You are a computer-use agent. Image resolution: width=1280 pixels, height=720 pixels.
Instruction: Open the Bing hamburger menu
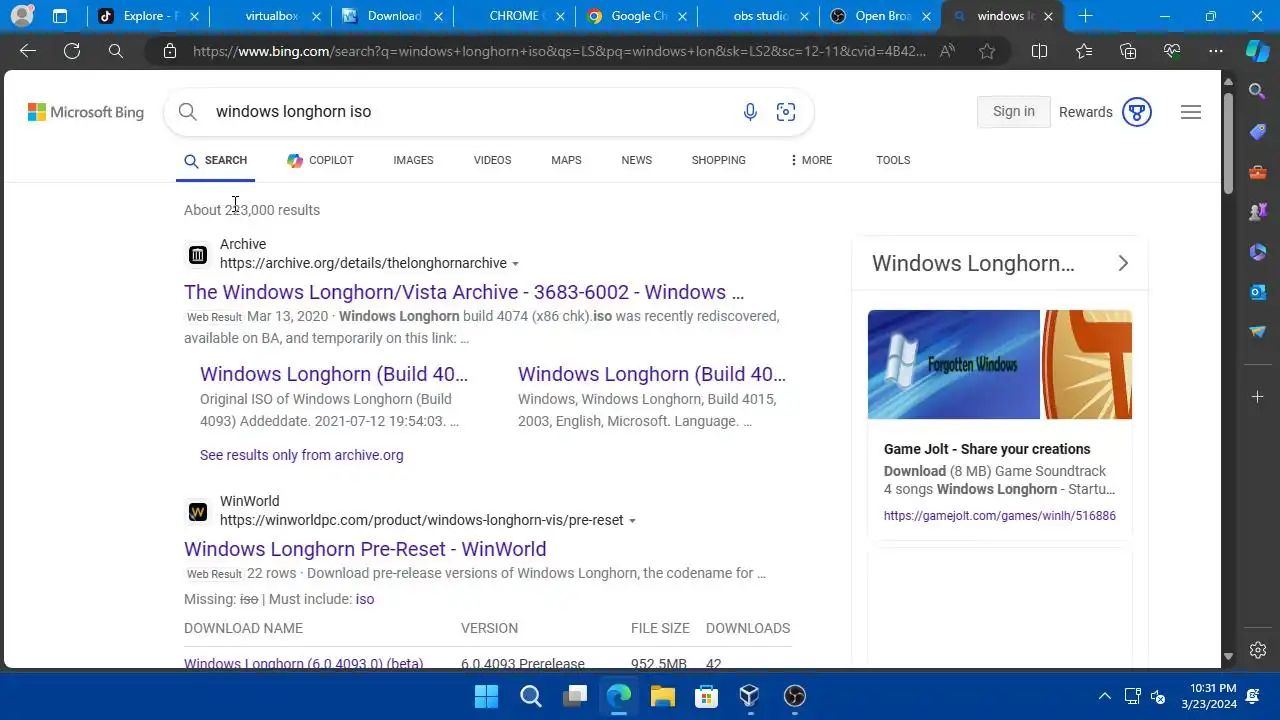[x=1191, y=112]
